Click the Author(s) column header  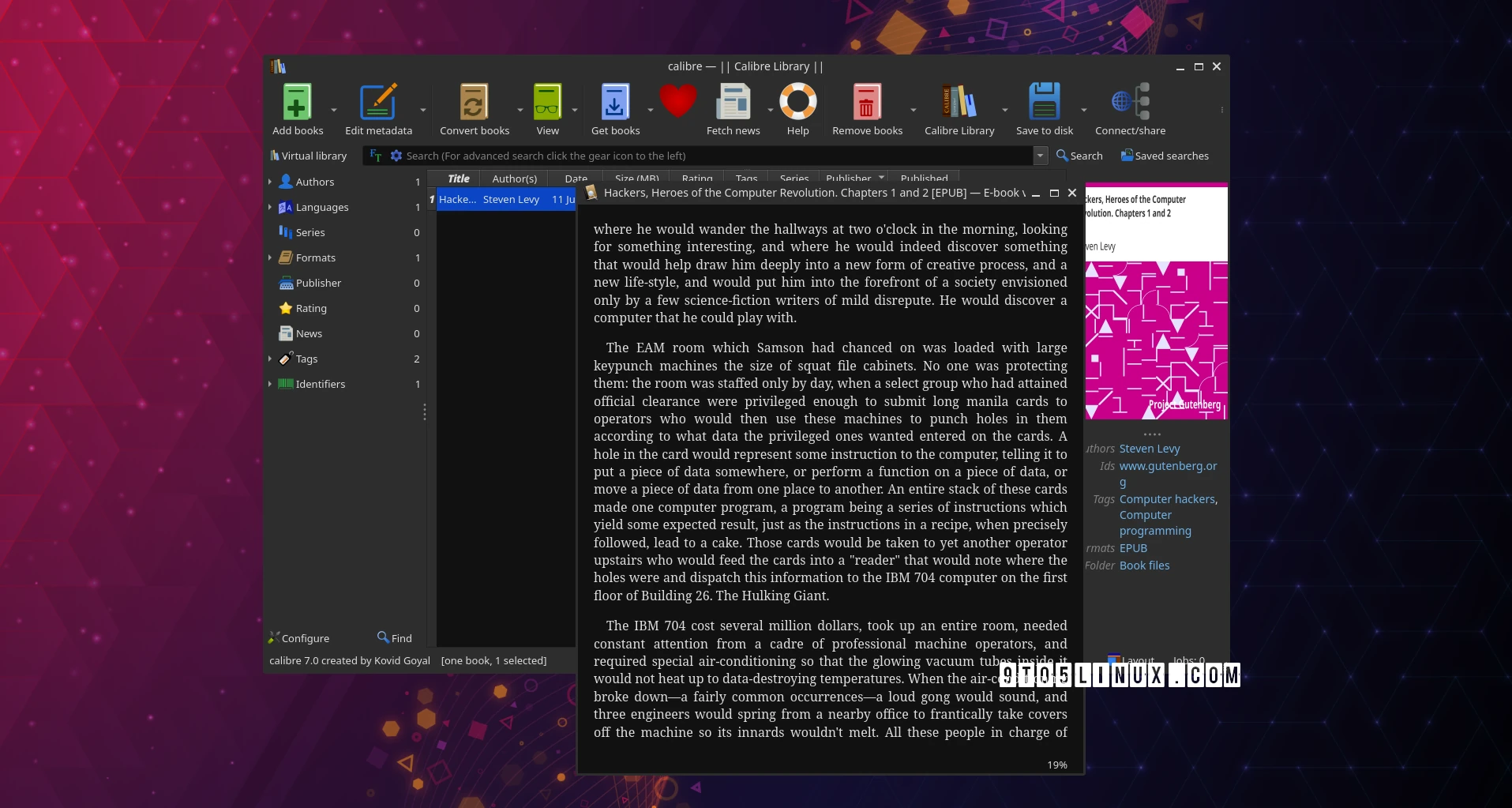[513, 179]
